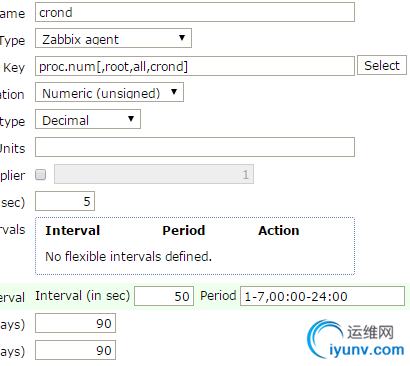Click the Name field containing crond
This screenshot has width=410, height=366.
(195, 12)
